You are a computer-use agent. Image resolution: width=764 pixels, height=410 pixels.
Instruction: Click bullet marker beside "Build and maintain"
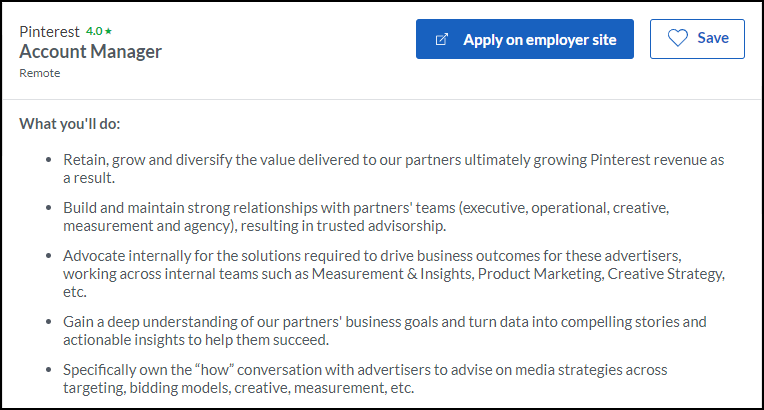coord(50,208)
